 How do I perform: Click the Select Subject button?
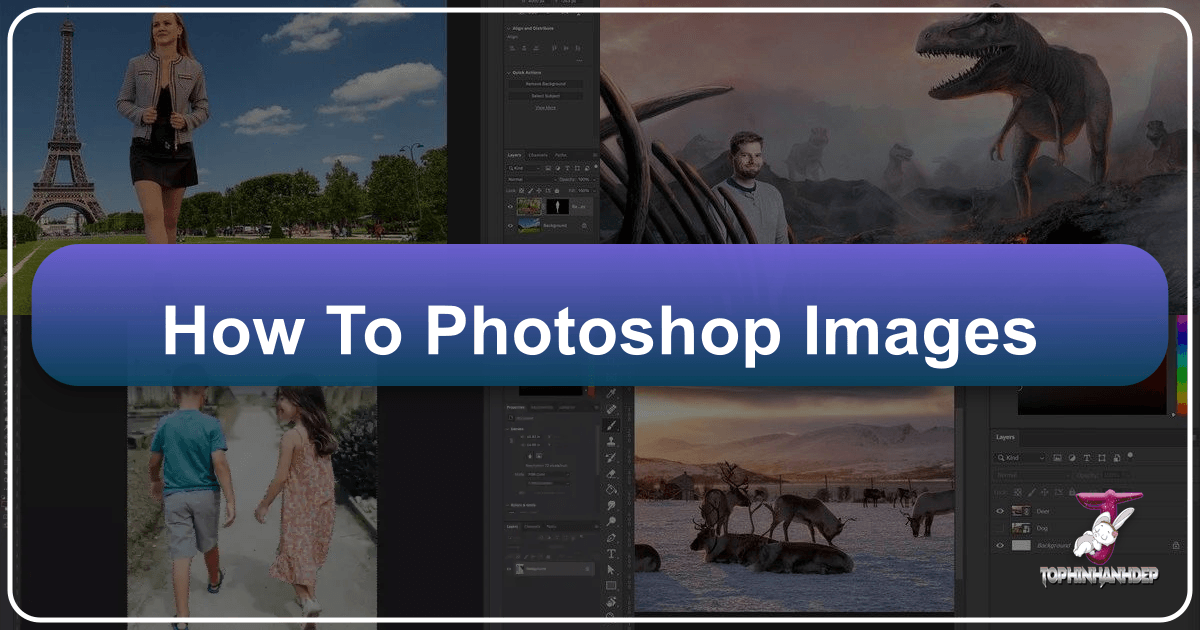[545, 96]
